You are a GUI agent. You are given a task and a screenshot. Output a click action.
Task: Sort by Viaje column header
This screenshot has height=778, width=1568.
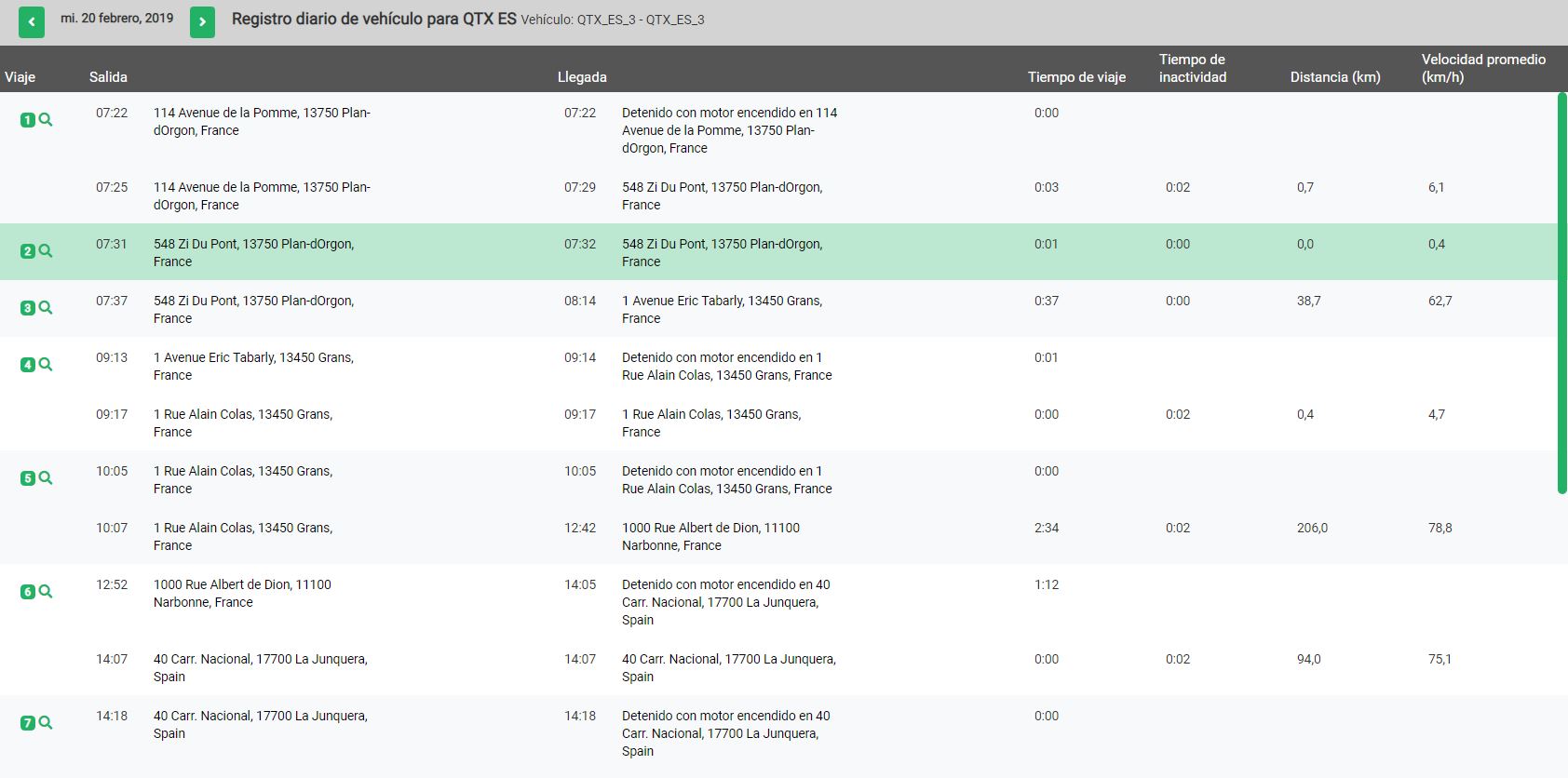20,77
